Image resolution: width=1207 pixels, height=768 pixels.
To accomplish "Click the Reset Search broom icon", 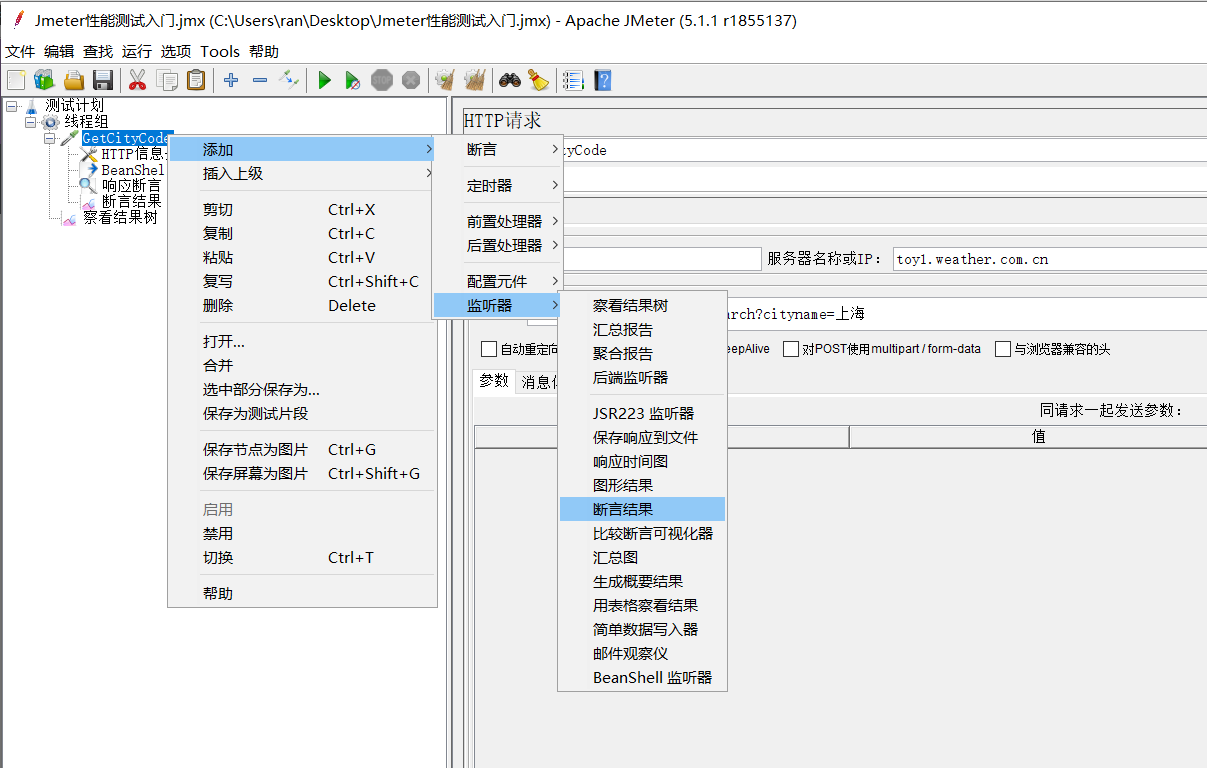I will click(x=538, y=80).
